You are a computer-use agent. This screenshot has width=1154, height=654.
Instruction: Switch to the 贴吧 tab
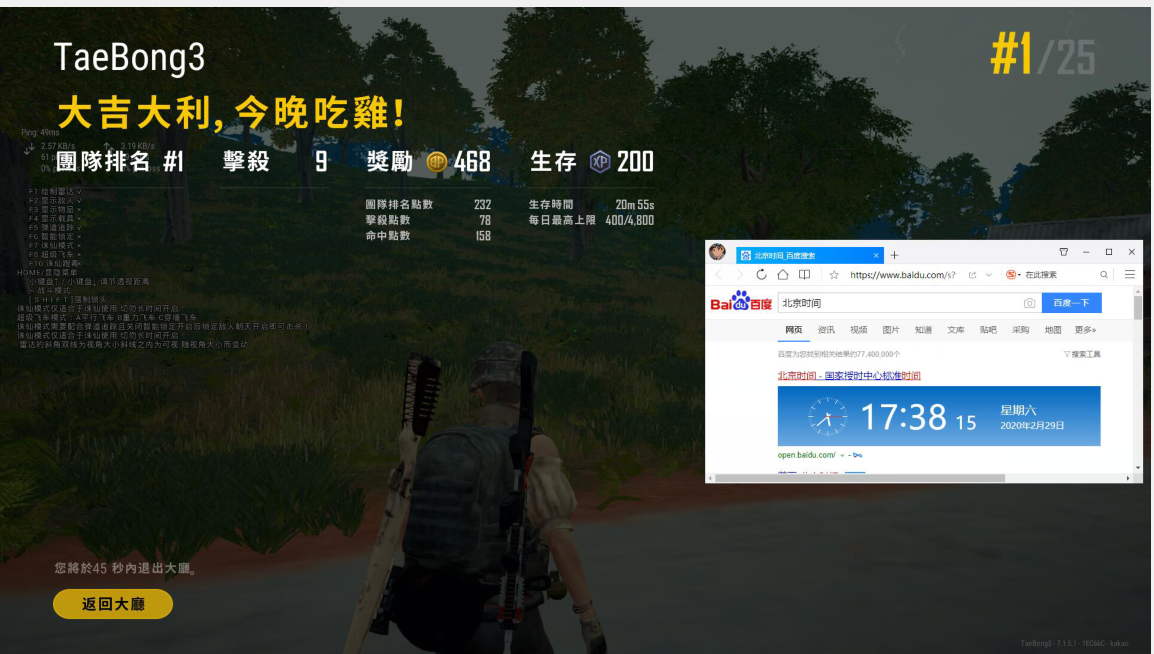coord(988,330)
